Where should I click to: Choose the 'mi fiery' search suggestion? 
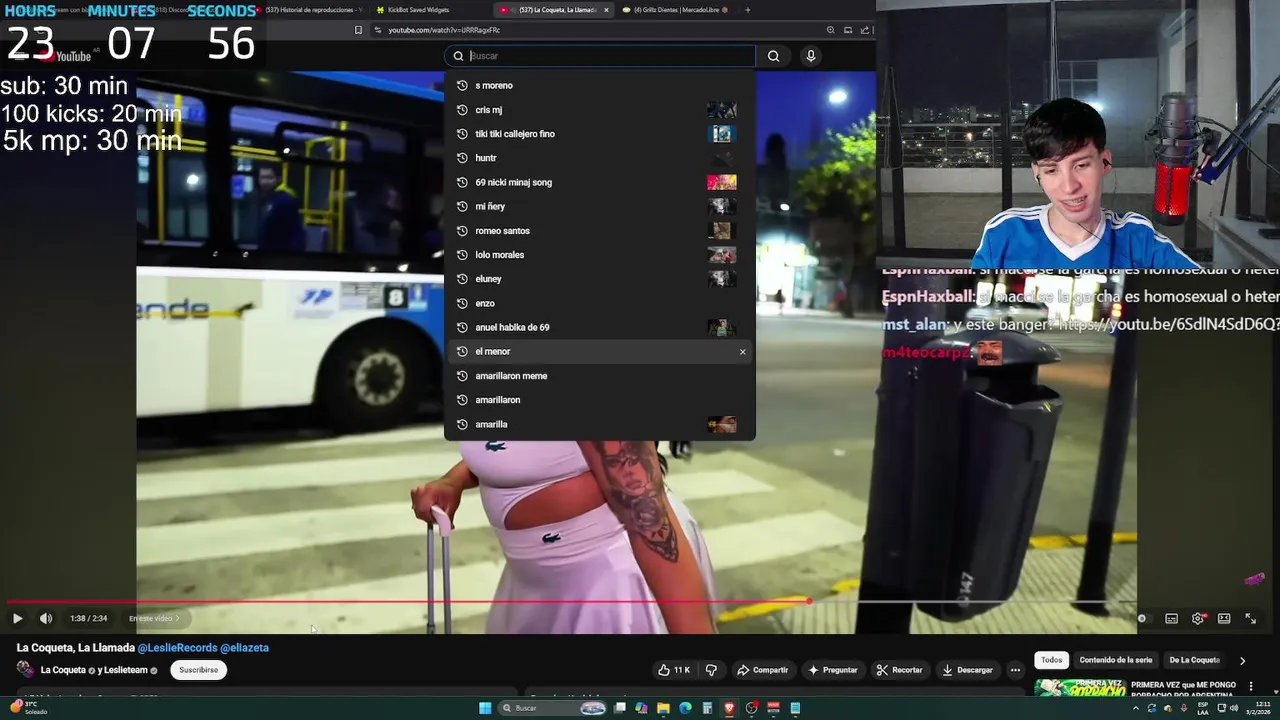[600, 206]
